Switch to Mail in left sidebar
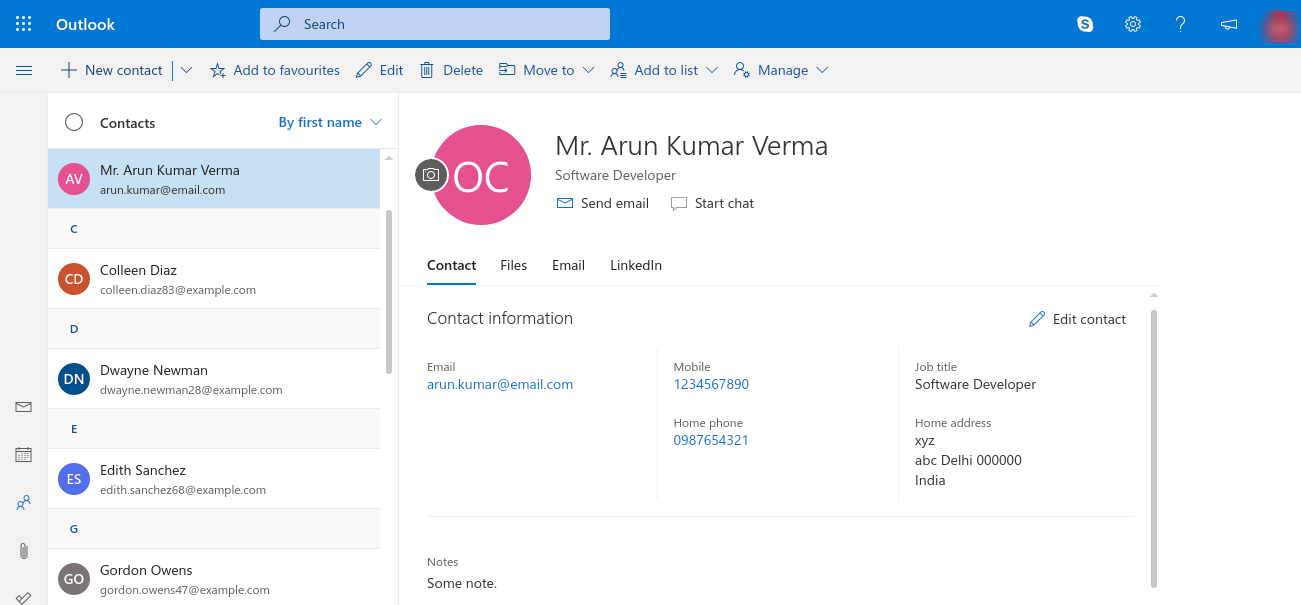Screen dimensions: 1301x605 coord(24,407)
